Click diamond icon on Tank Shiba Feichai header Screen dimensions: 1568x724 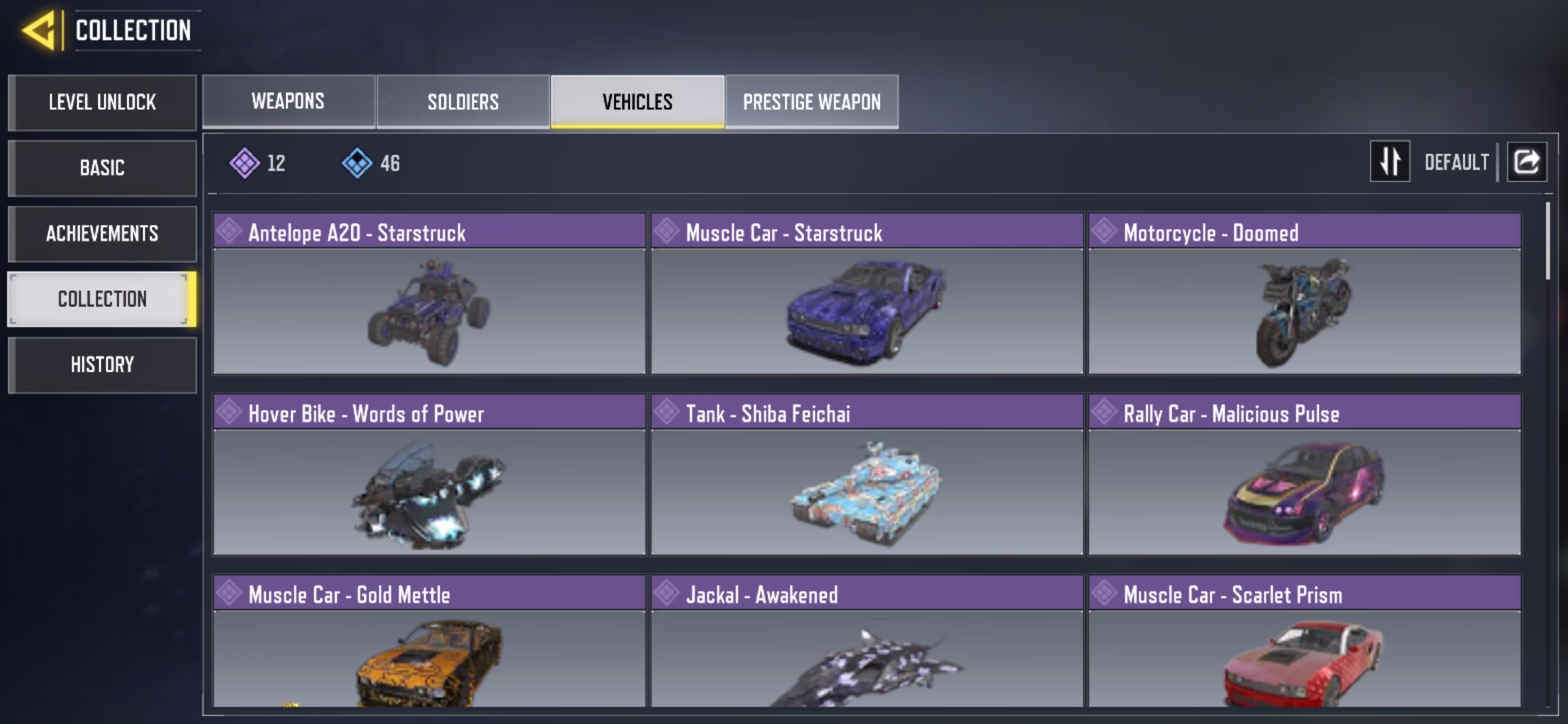click(667, 412)
